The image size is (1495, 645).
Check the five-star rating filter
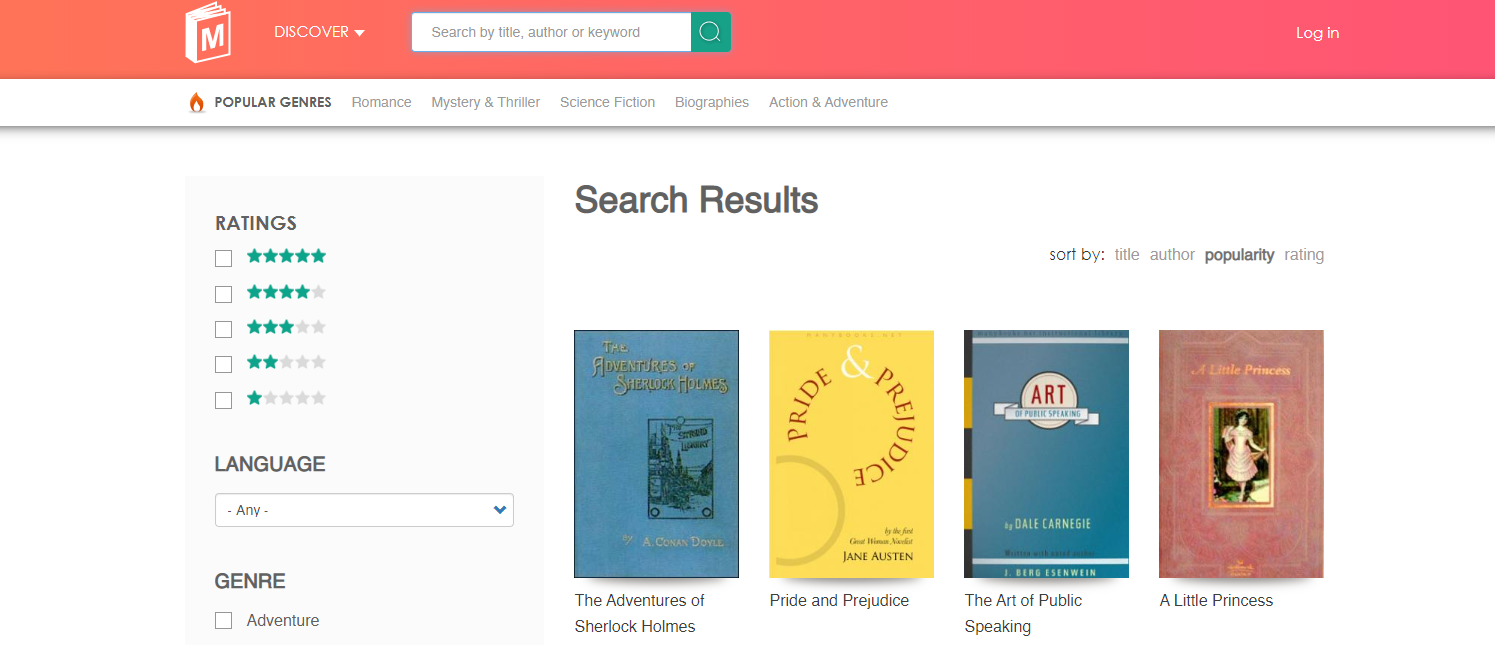tap(223, 258)
